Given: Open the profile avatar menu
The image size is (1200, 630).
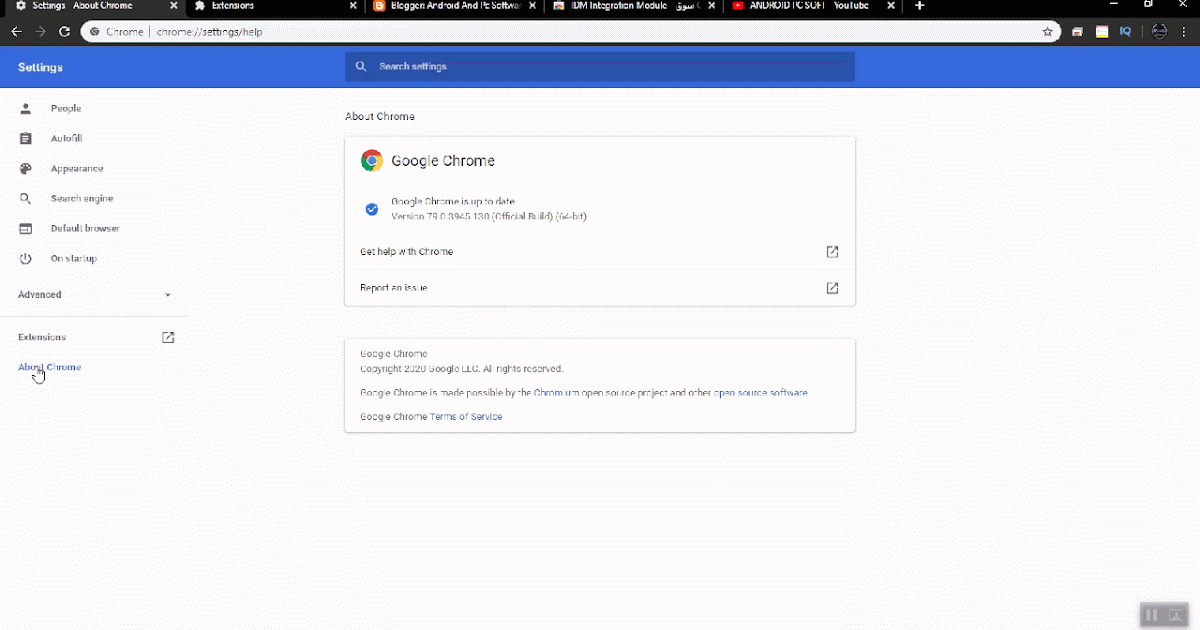Looking at the screenshot, I should click(1159, 32).
